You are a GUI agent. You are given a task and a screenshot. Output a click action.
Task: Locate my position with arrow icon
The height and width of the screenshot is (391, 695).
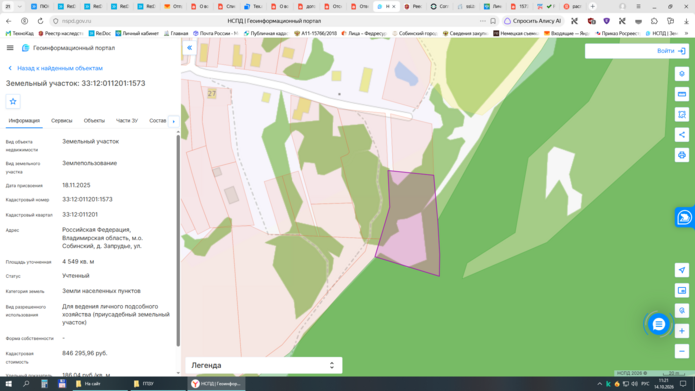click(682, 270)
